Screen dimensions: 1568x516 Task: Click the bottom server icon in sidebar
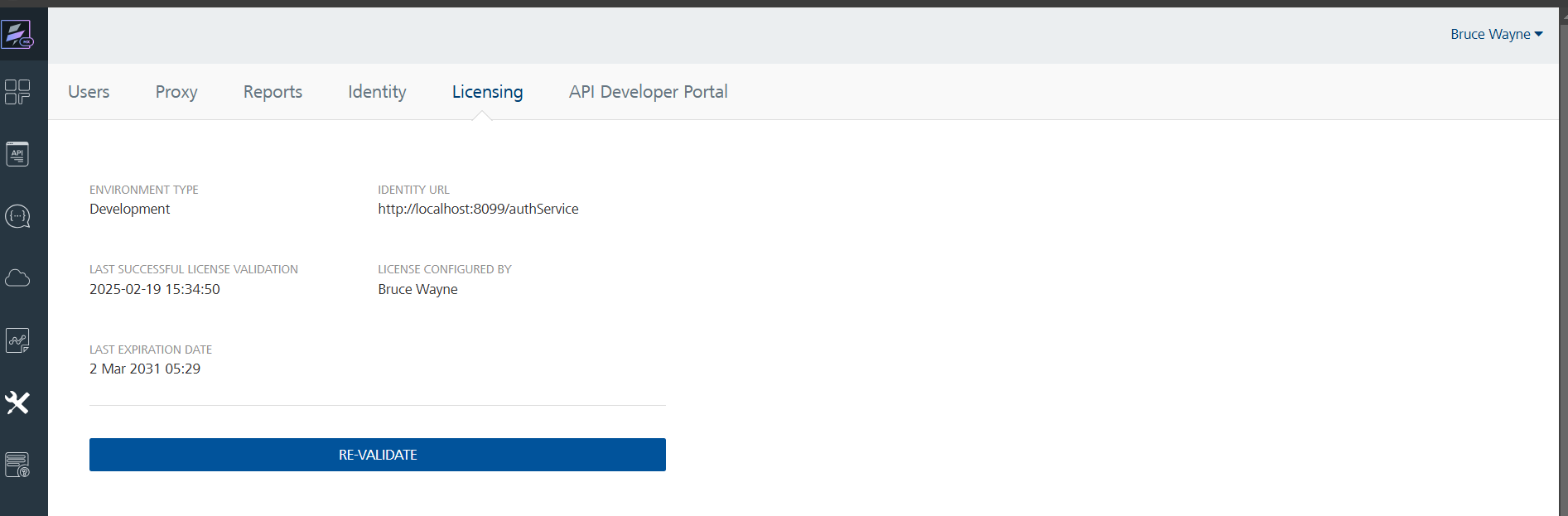17,465
